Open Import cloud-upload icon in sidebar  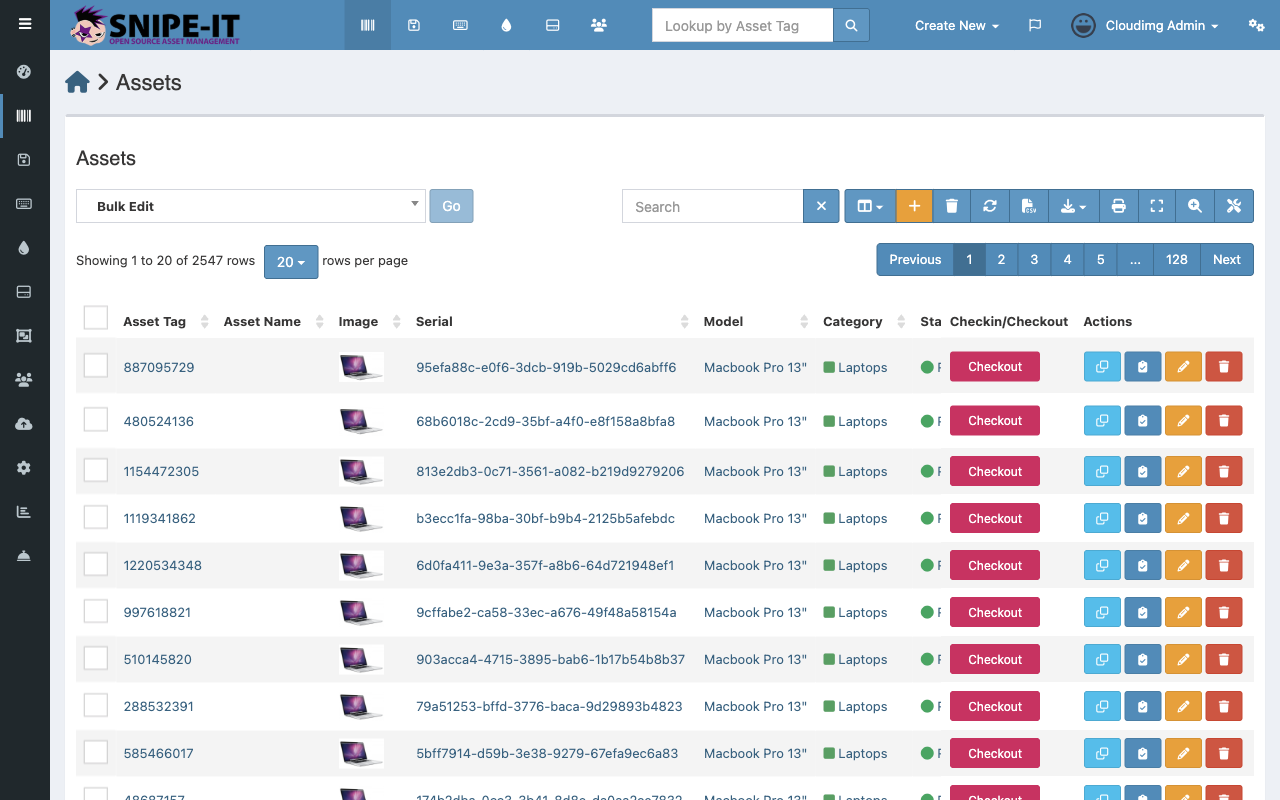tap(24, 424)
